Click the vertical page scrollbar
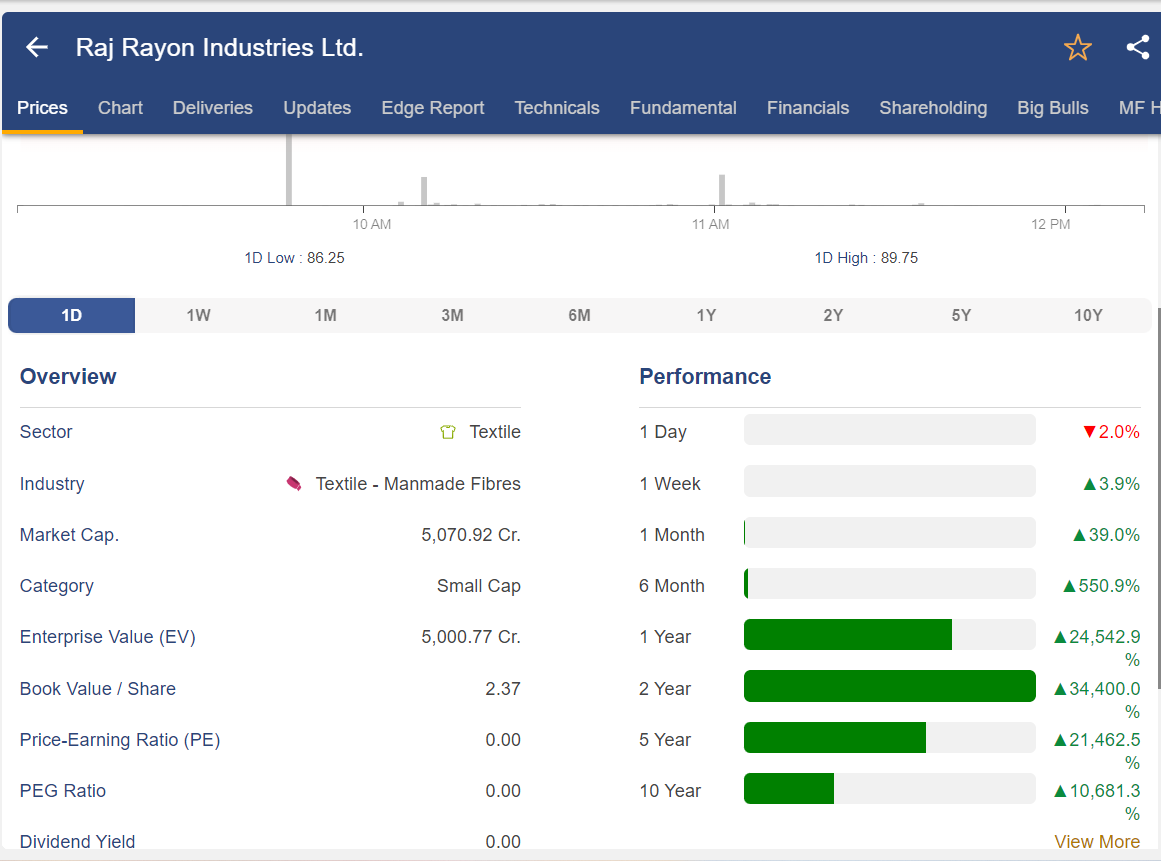 tap(1158, 500)
